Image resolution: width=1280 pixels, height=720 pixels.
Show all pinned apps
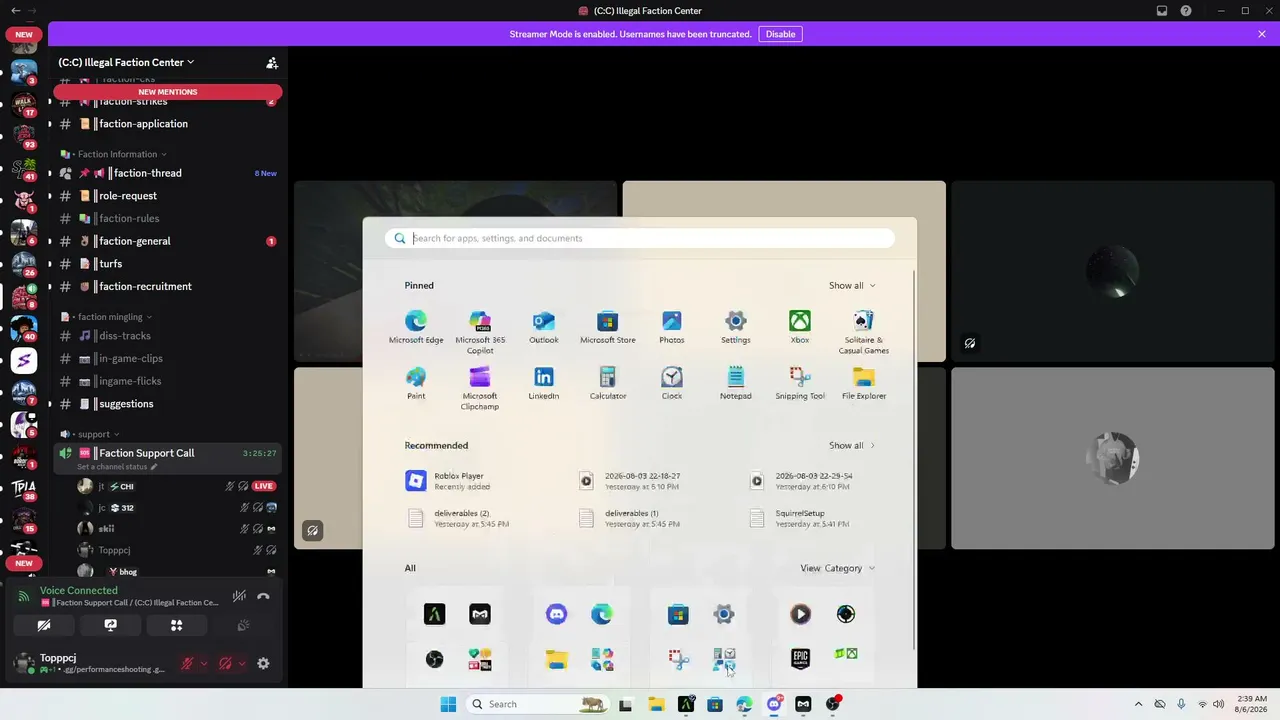pyautogui.click(x=852, y=285)
